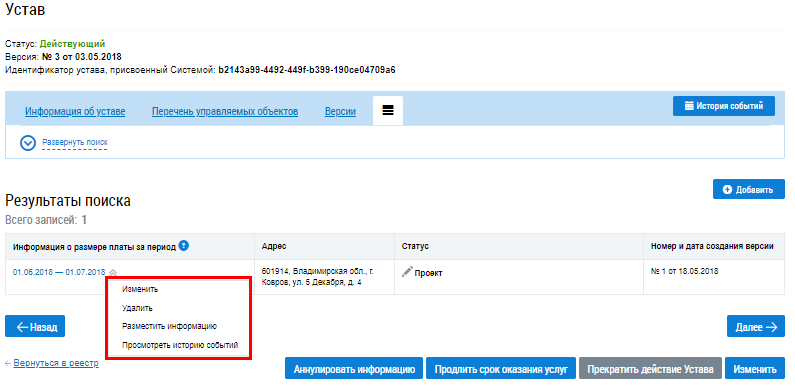The image size is (795, 388).
Task: Click Прекратить действие Устава button
Action: [x=651, y=368]
